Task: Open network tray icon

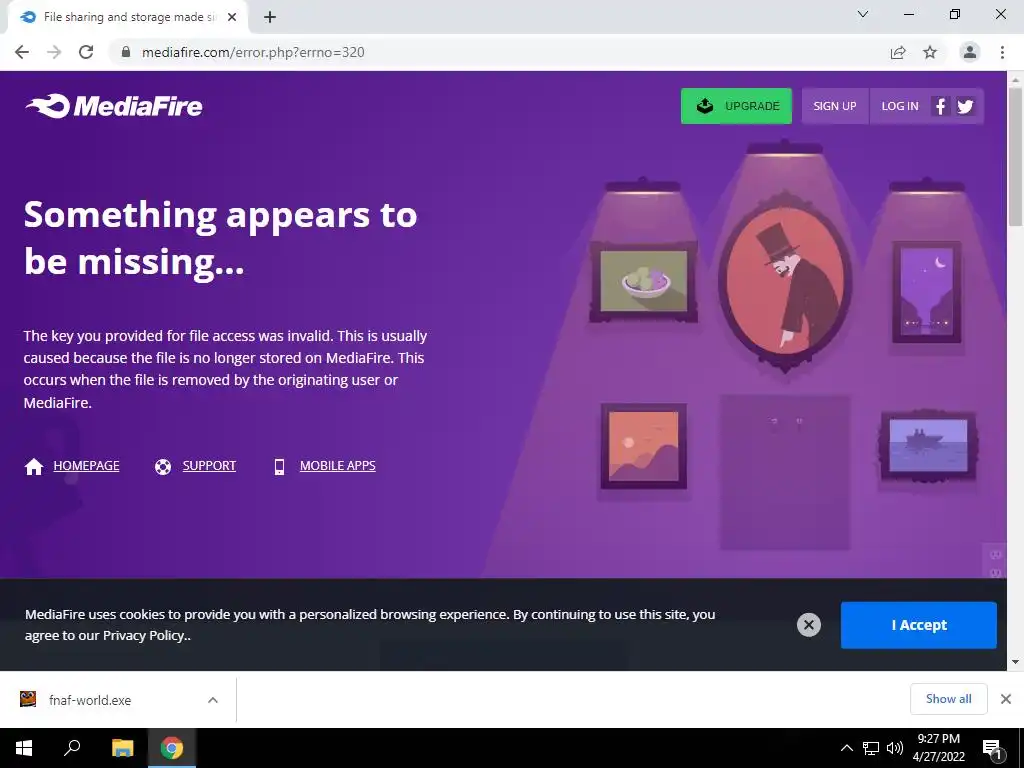Action: point(871,748)
